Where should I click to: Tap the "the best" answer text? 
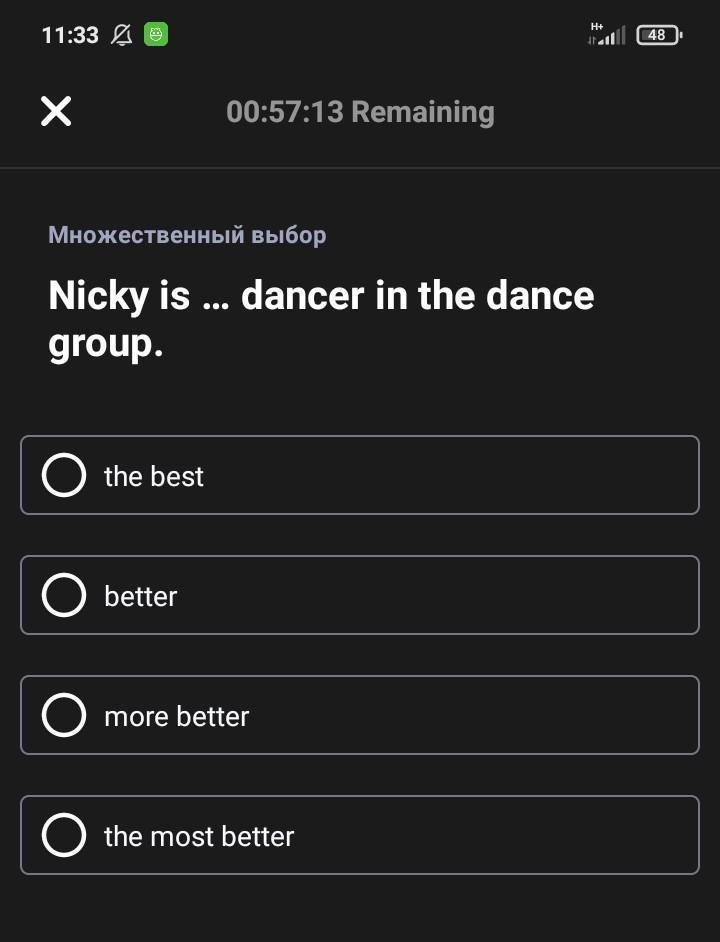coord(154,476)
